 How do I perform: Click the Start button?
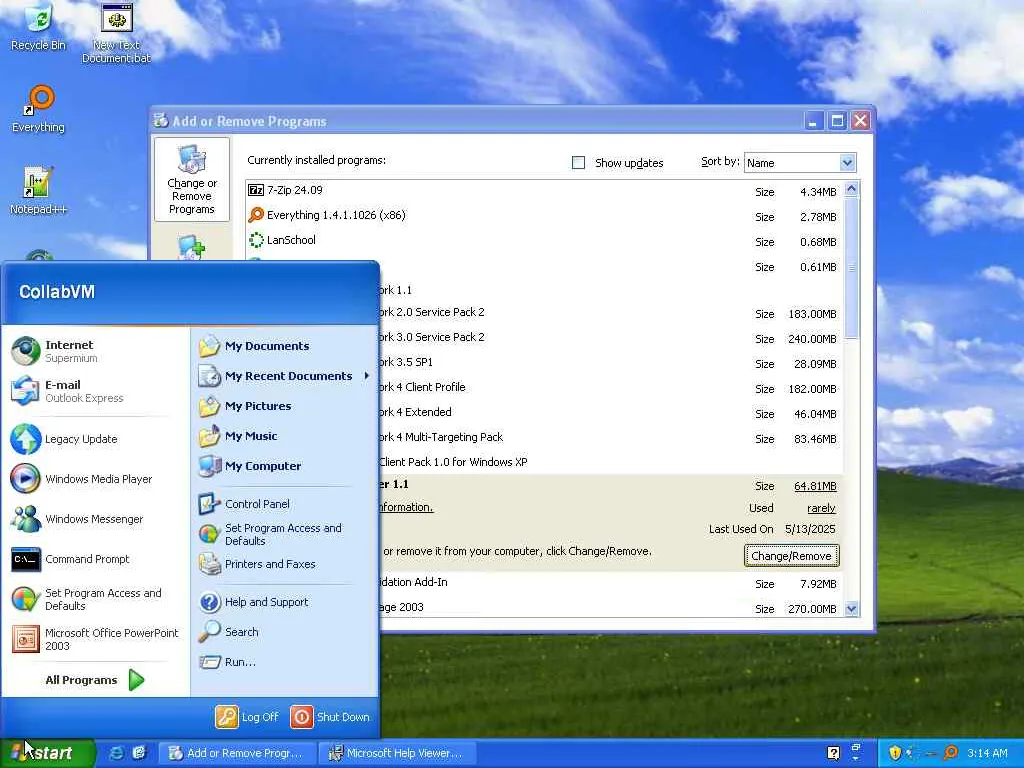pos(47,753)
